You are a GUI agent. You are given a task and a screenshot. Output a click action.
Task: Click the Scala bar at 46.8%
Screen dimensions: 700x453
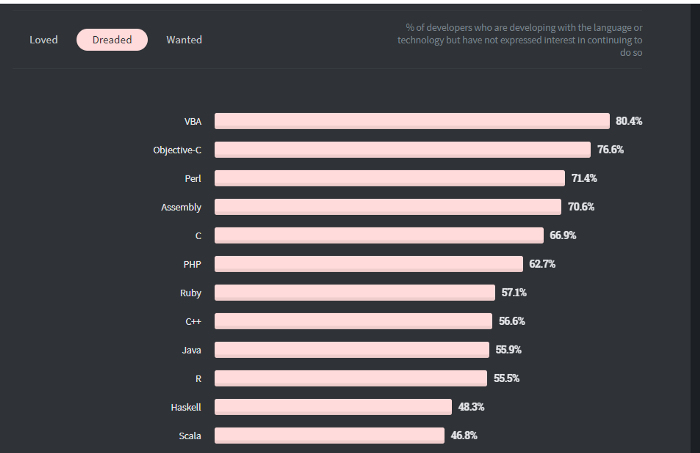329,435
